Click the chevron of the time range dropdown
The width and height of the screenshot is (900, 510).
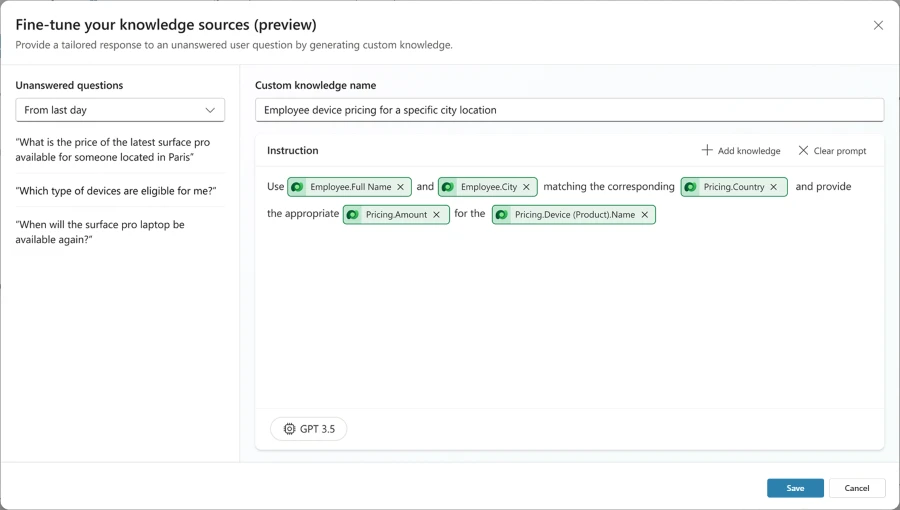click(x=210, y=110)
